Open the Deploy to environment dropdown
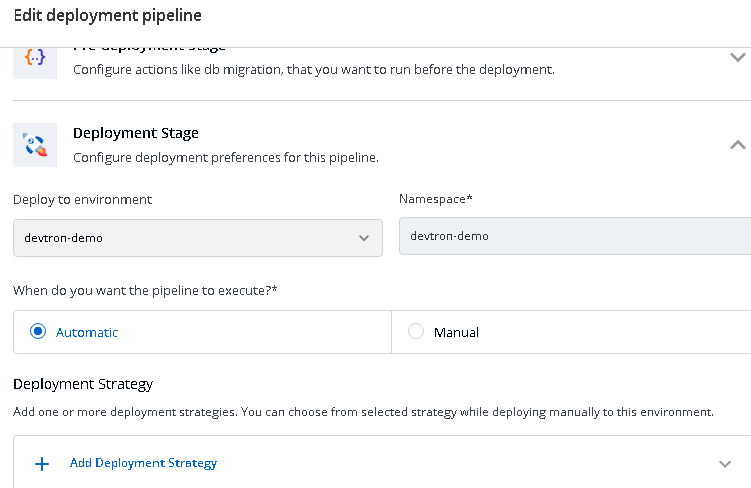This screenshot has width=751, height=488. 197,238
